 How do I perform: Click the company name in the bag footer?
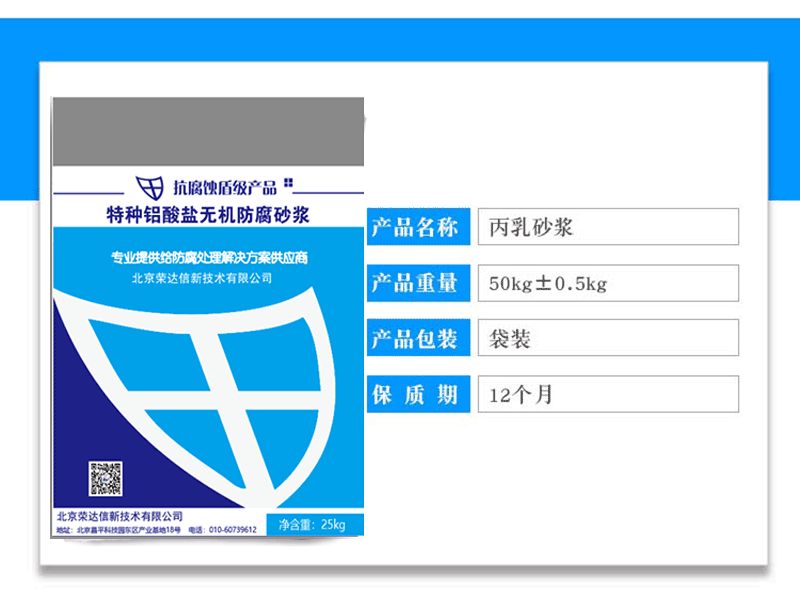(x=120, y=516)
